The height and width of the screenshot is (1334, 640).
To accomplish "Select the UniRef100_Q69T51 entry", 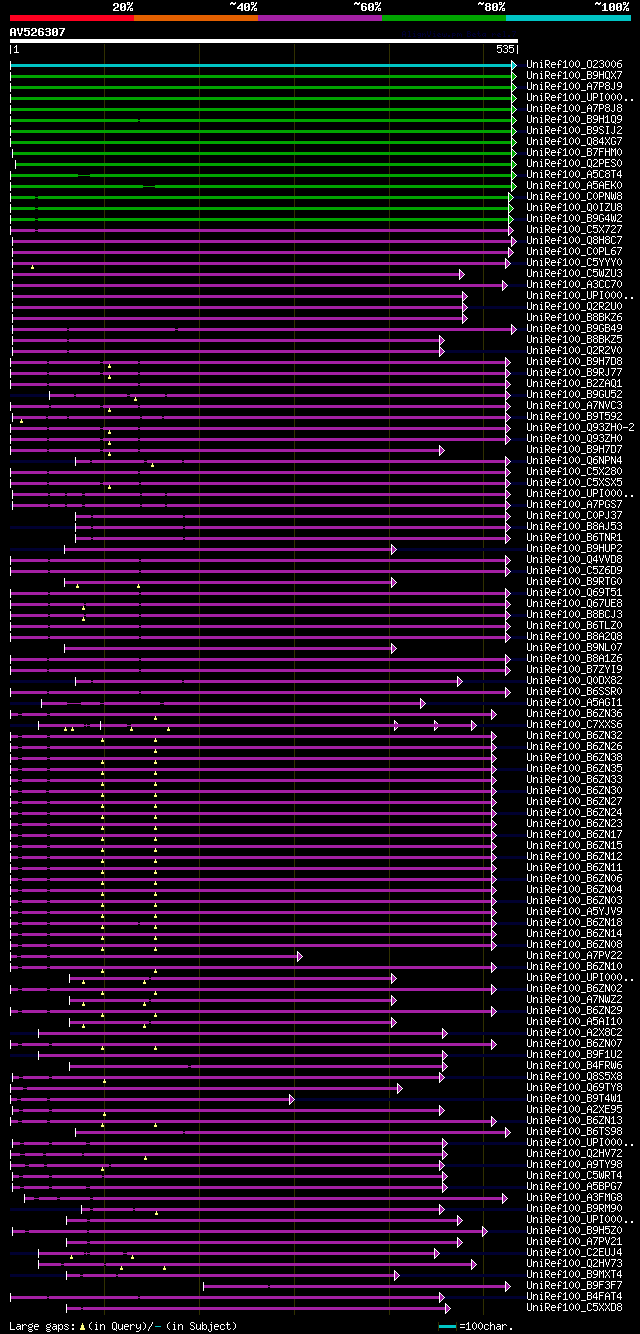I will point(573,592).
